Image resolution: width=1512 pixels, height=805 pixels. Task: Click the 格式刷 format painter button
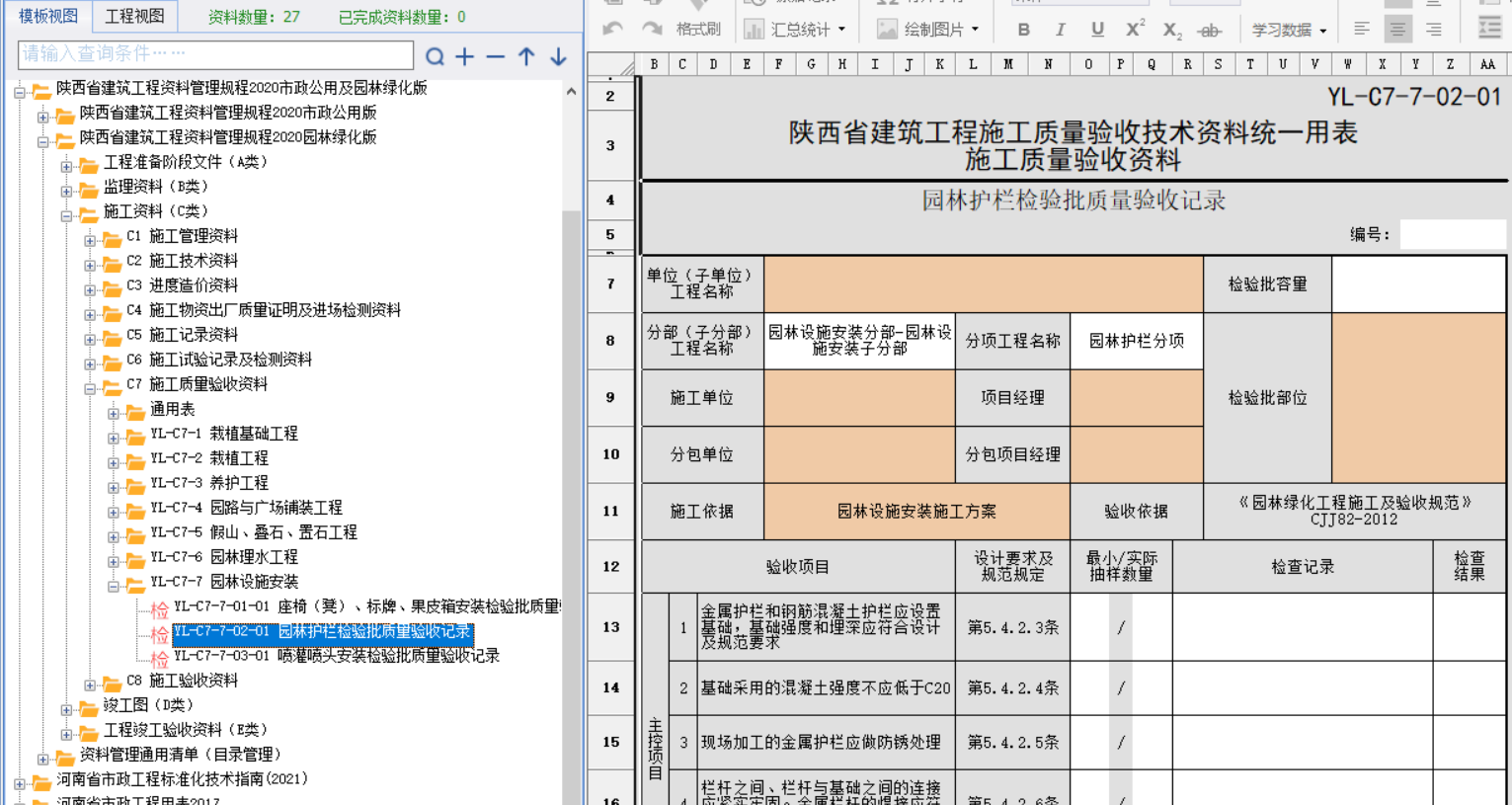click(x=698, y=30)
